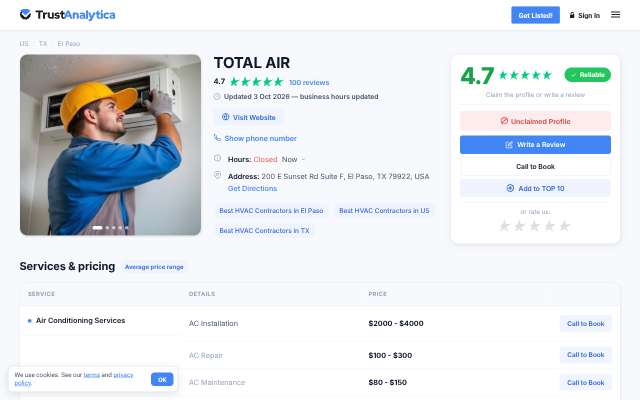Click Call to Book for AC Repair
Image resolution: width=640 pixels, height=400 pixels.
pos(585,355)
